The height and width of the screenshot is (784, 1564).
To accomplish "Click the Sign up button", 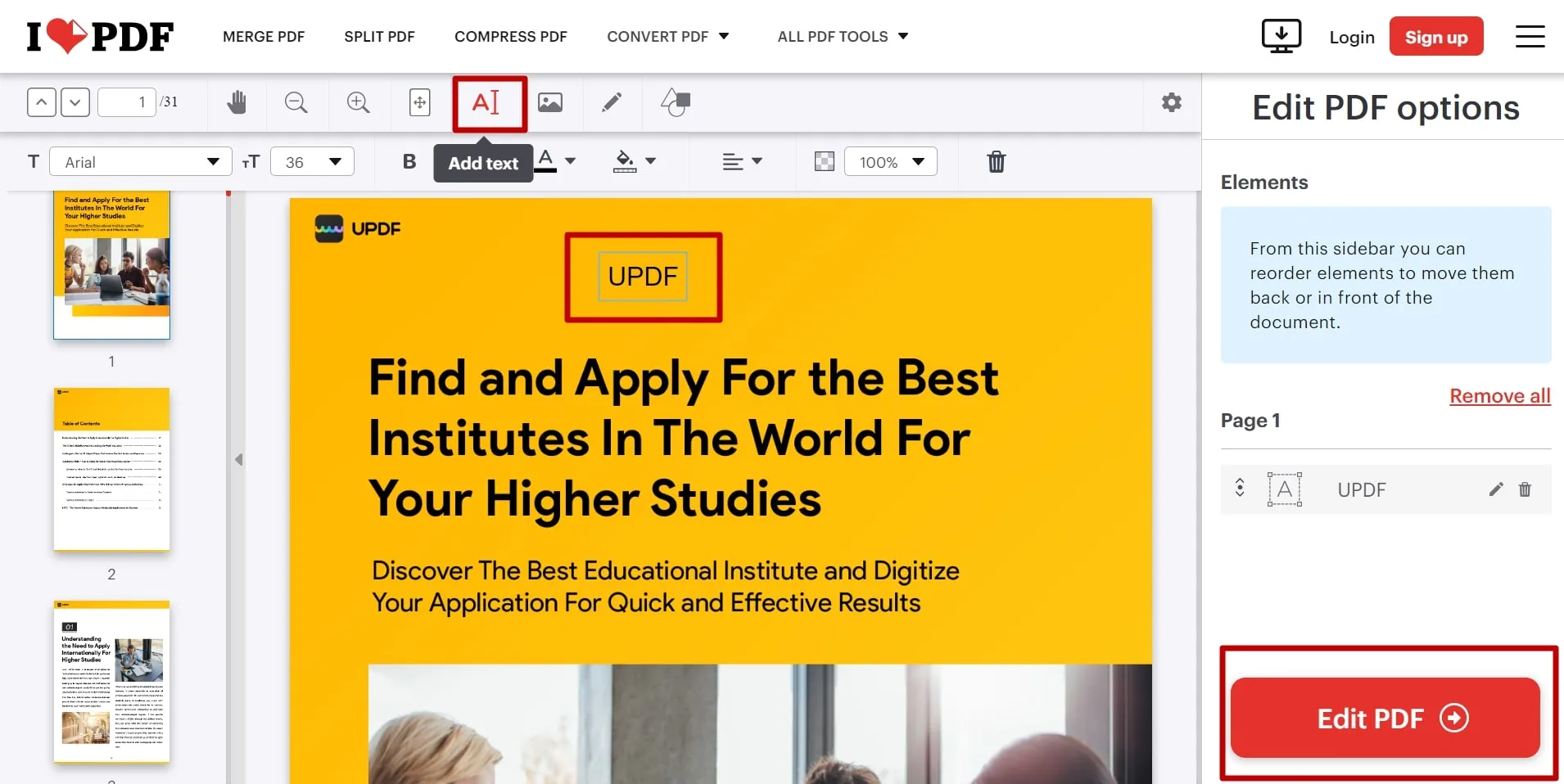I will pyautogui.click(x=1436, y=37).
